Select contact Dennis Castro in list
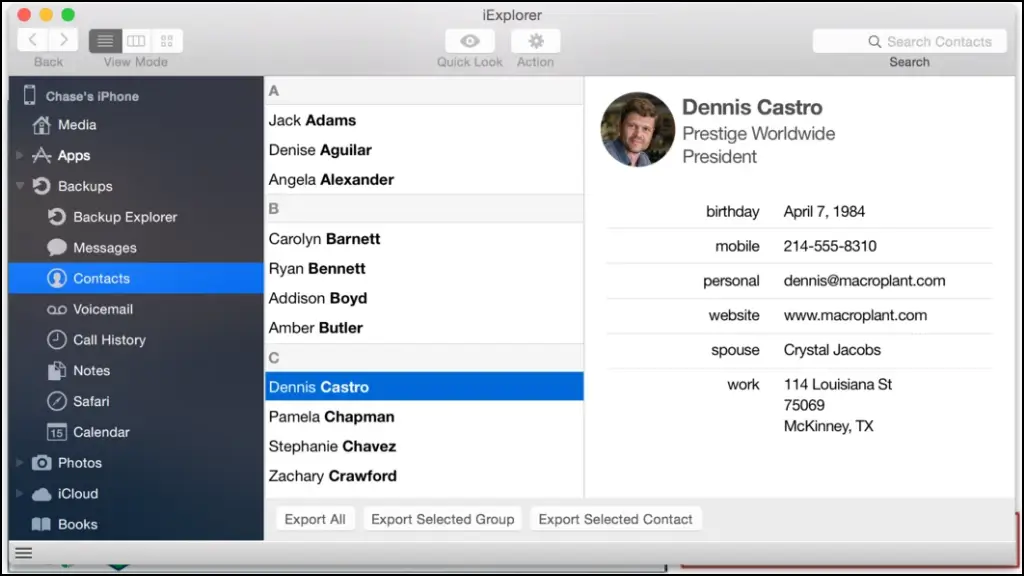 coord(424,387)
